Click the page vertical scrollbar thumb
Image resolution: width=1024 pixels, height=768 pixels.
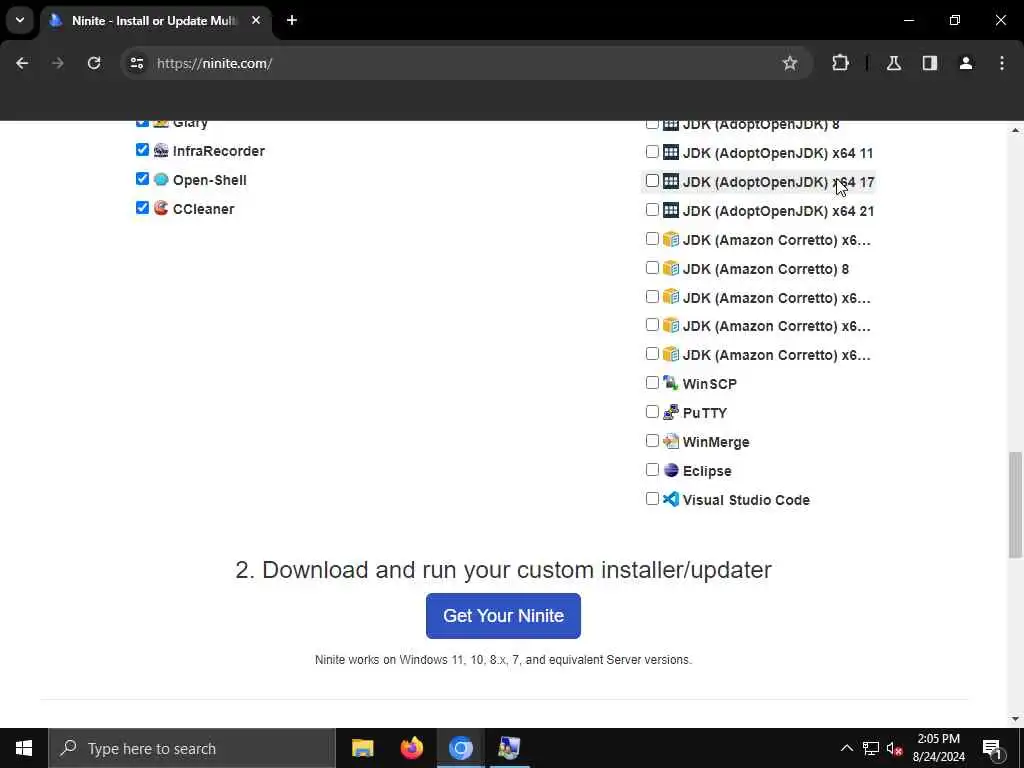pyautogui.click(x=1016, y=504)
